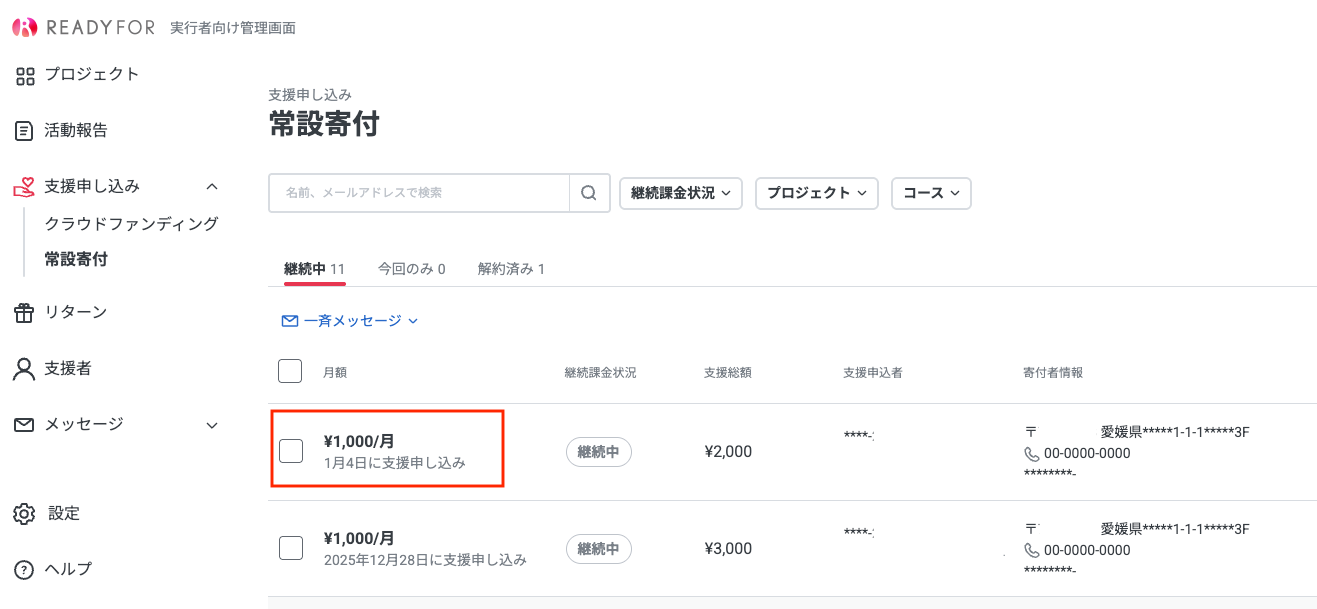
Task: Click the 継続課金状況 column header
Action: pyautogui.click(x=600, y=373)
